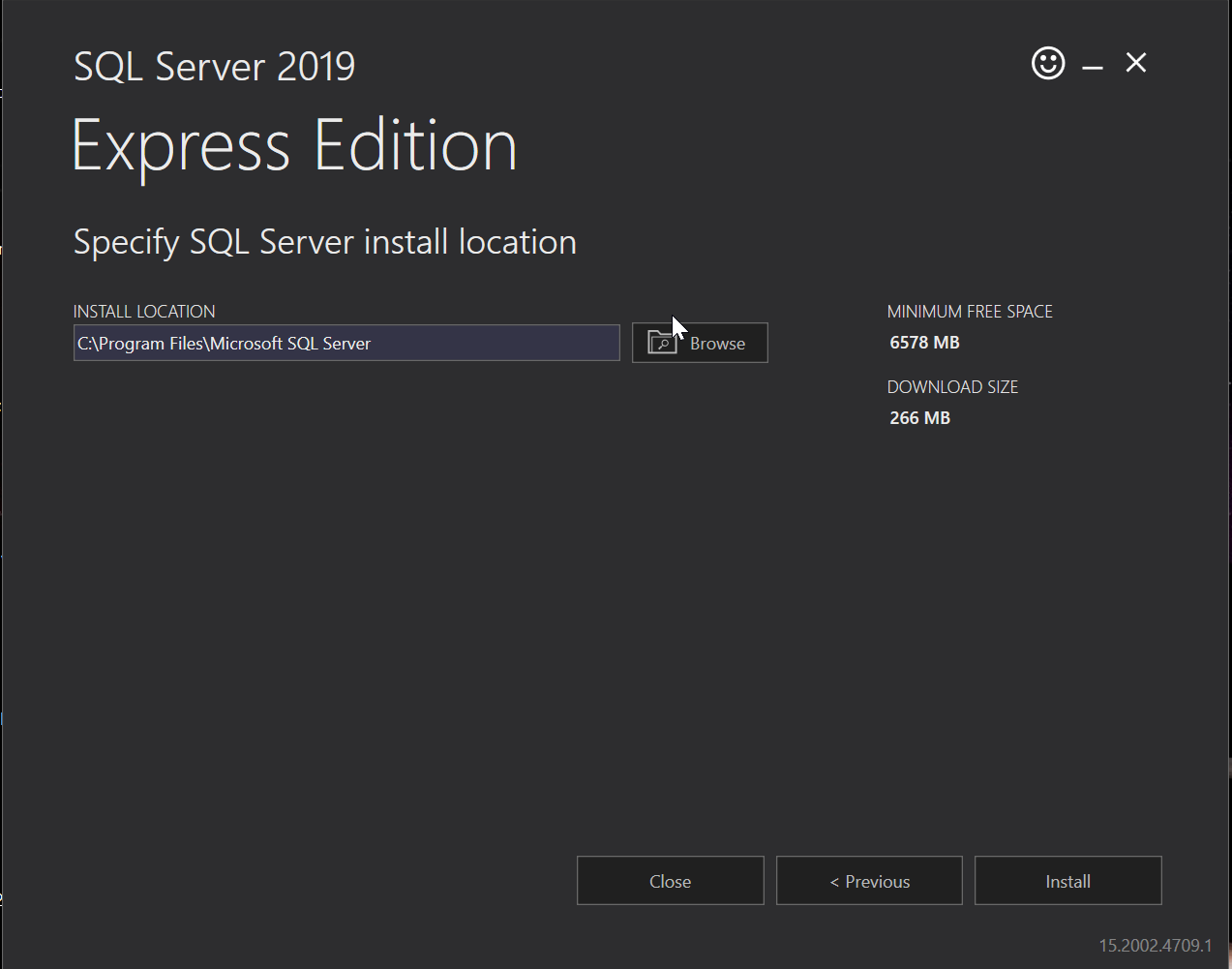Click the DOWNLOAD SIZE label
Screen dimensions: 1232x969
[952, 387]
